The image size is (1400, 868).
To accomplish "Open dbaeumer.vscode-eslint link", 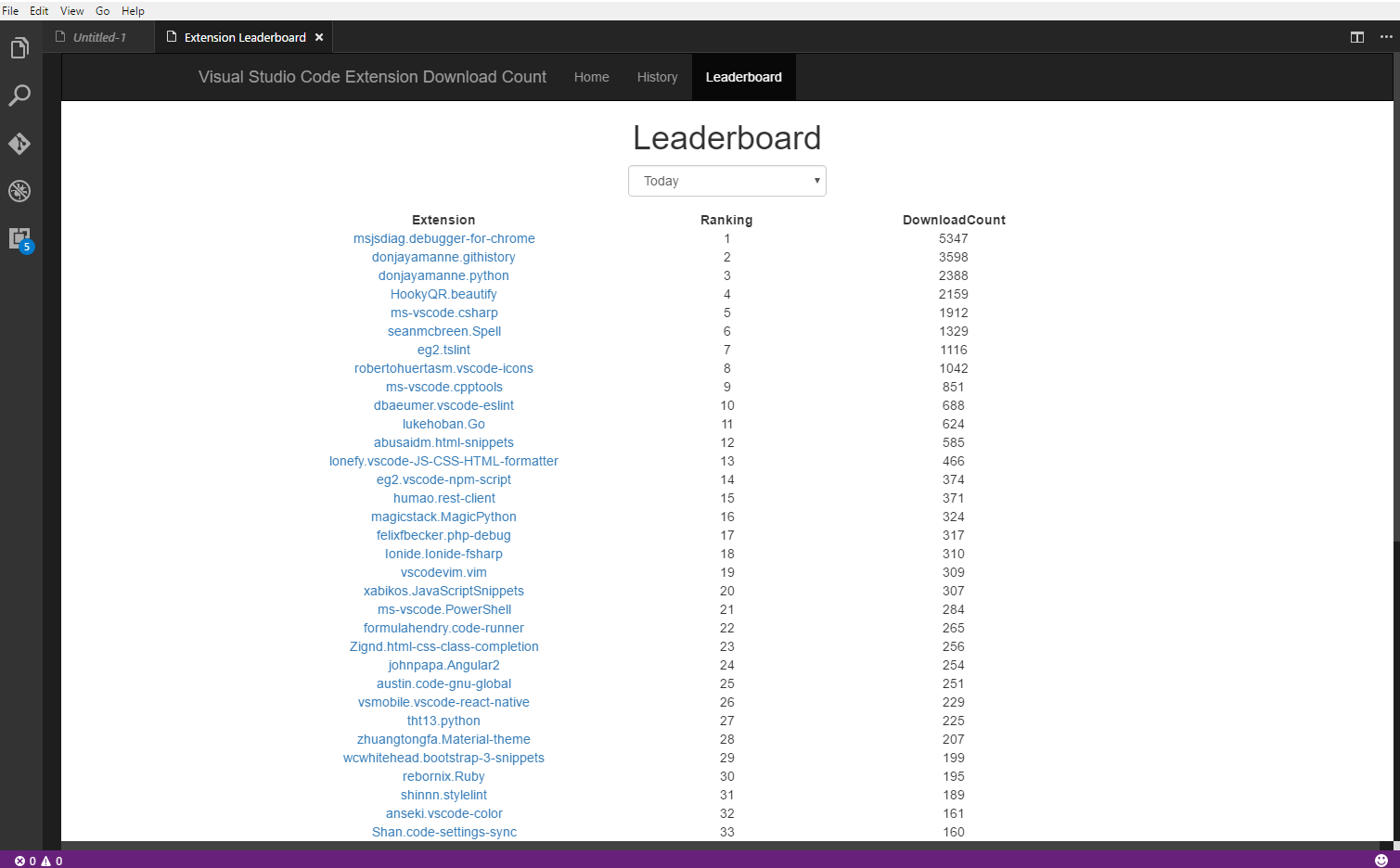I will click(443, 405).
